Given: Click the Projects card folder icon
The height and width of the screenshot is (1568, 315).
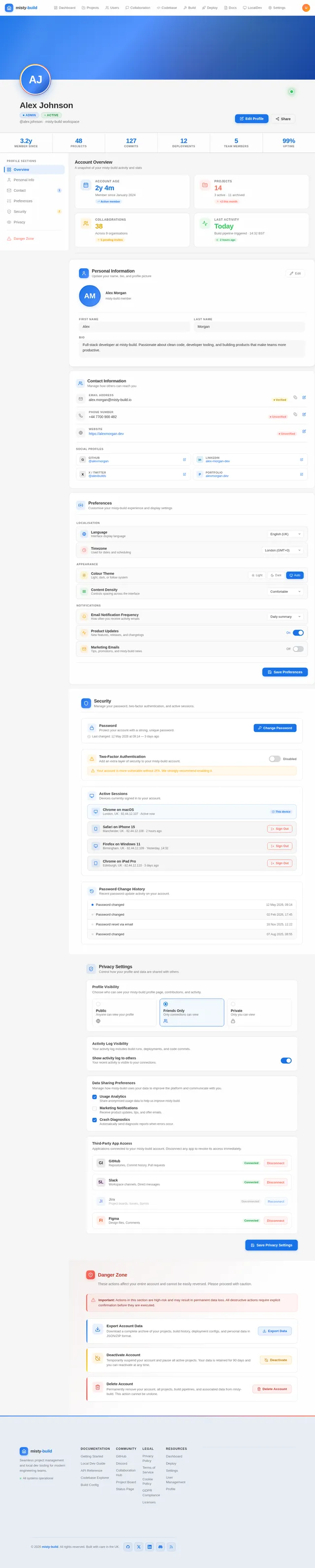Looking at the screenshot, I should click(x=205, y=185).
